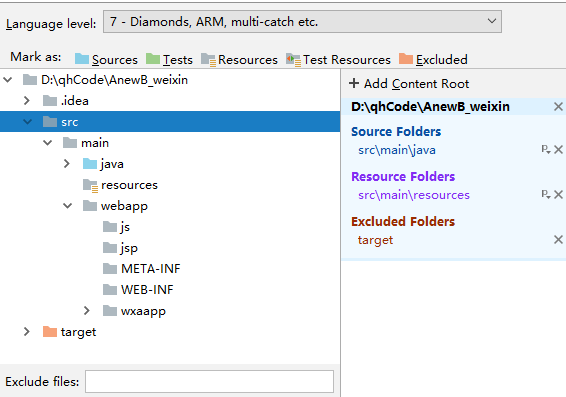This screenshot has height=397, width=566.
Task: Select the wxaapp tree row label
Action: (143, 311)
